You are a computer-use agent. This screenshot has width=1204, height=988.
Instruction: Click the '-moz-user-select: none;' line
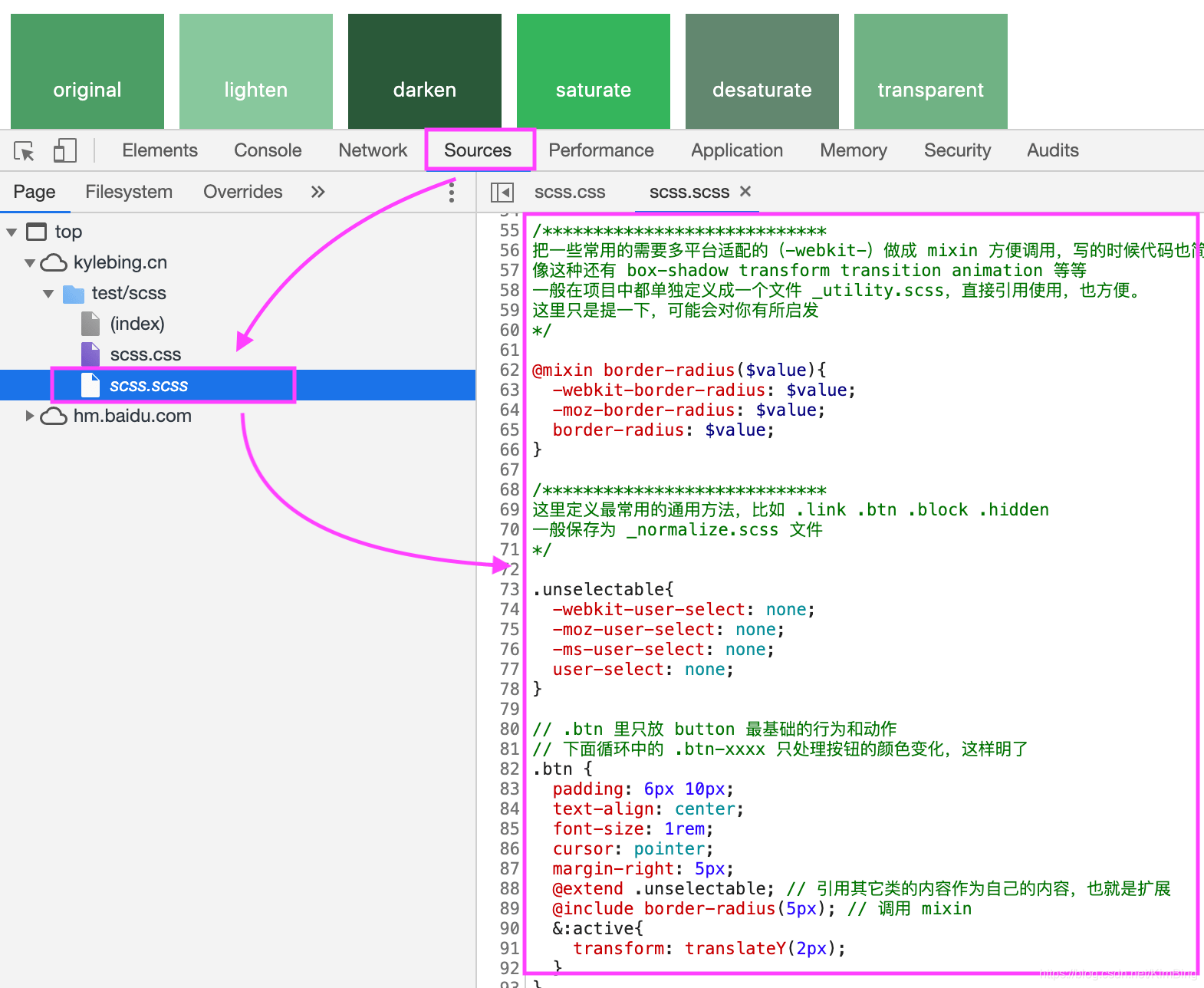tap(669, 629)
